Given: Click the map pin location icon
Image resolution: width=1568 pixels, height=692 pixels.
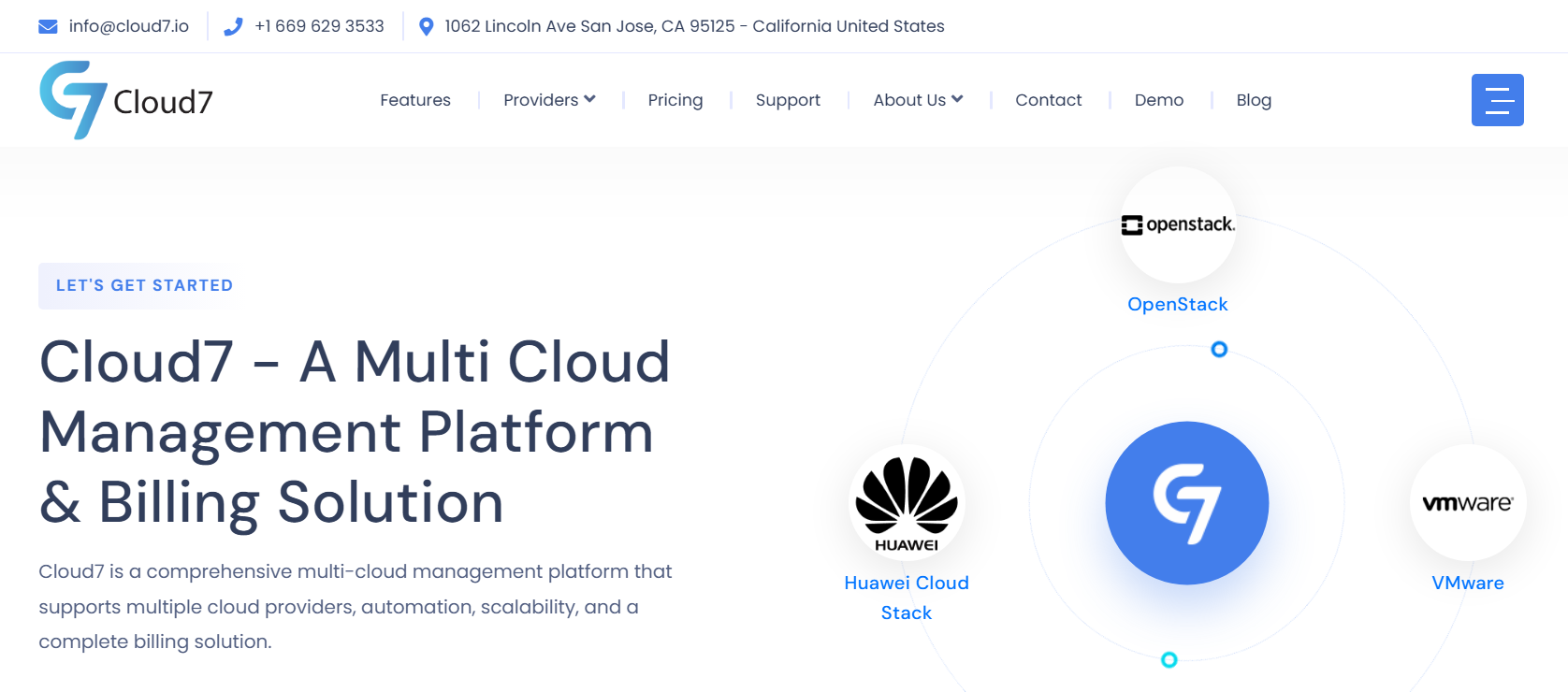Looking at the screenshot, I should 426,27.
